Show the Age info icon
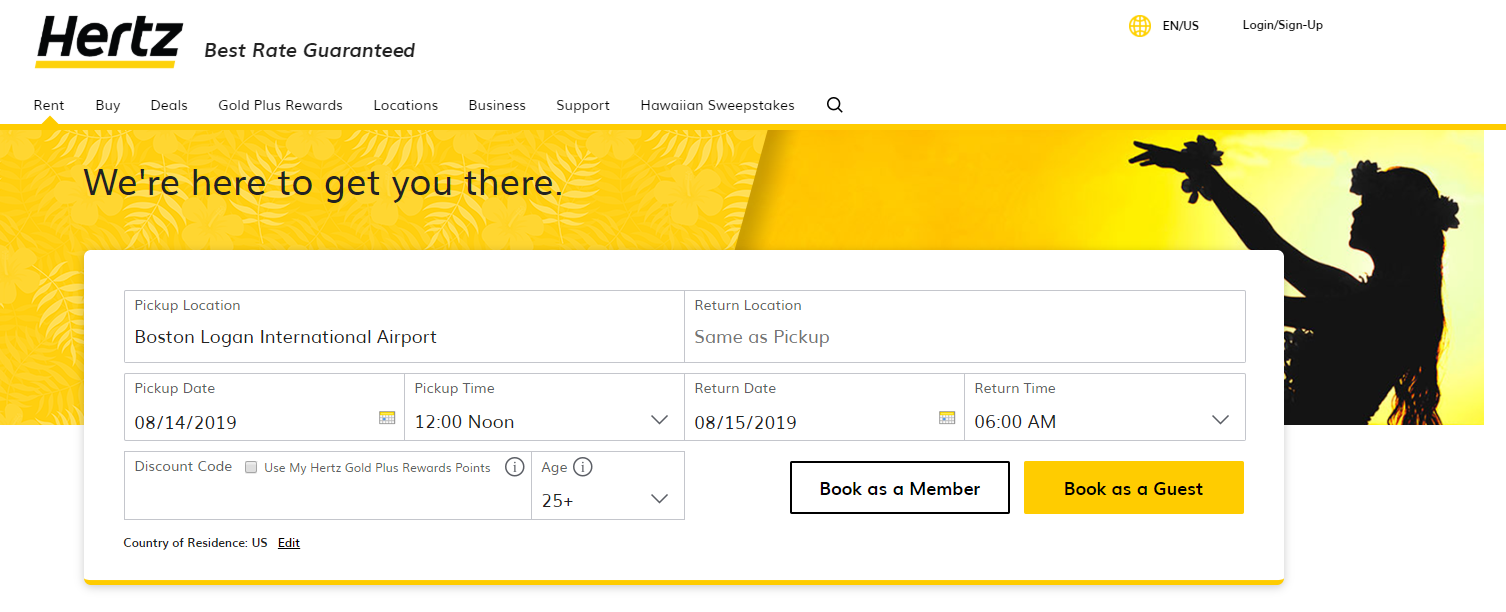The width and height of the screenshot is (1506, 612). coord(583,467)
